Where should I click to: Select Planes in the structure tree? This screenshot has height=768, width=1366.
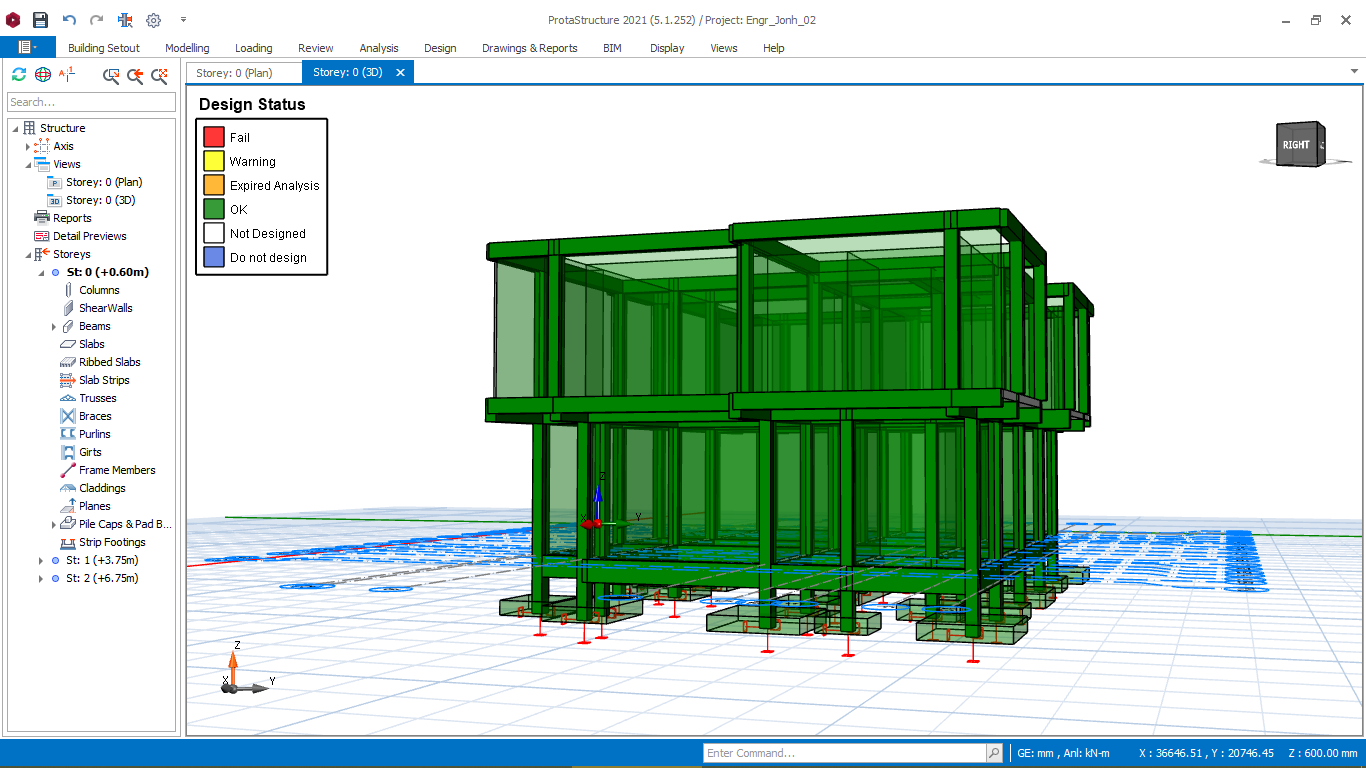95,506
